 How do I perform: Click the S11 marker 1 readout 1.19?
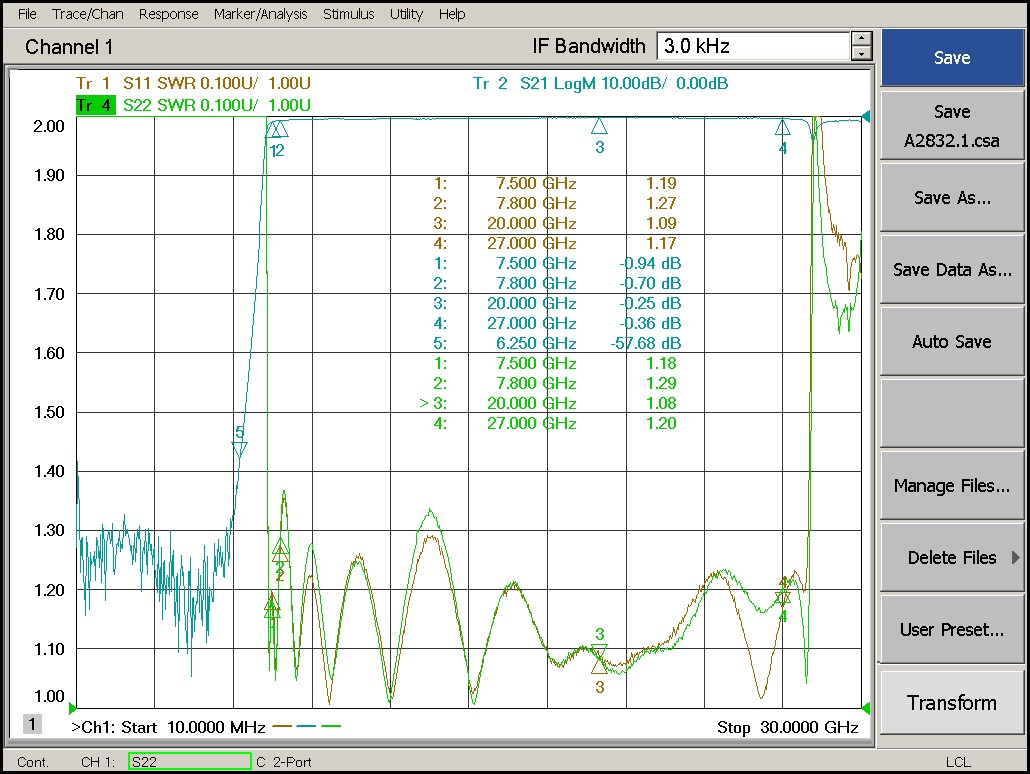[x=661, y=183]
